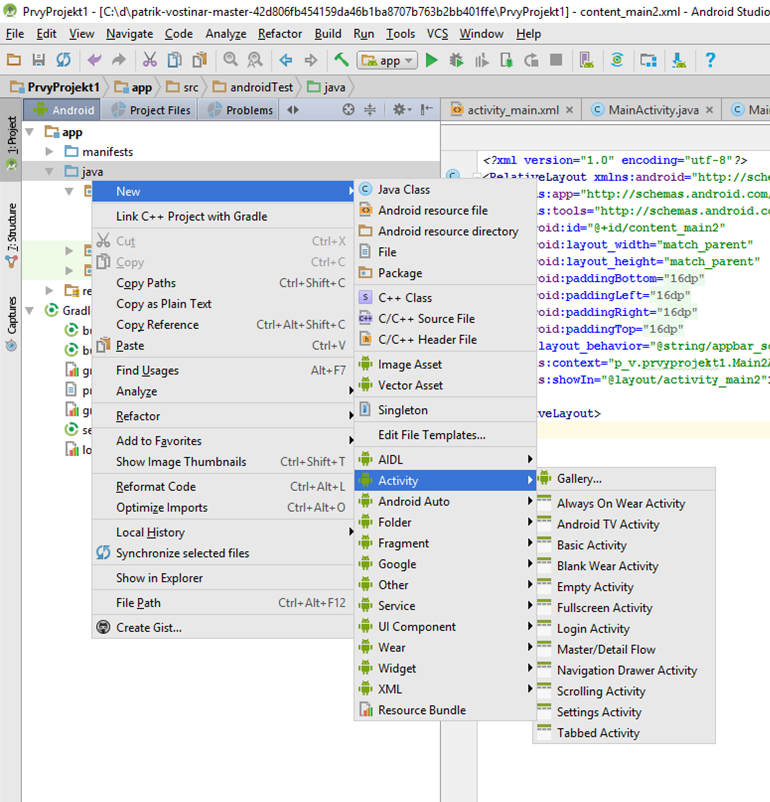Viewport: 770px width, 802px height.
Task: Expand the manifests folder node
Action: 49,151
